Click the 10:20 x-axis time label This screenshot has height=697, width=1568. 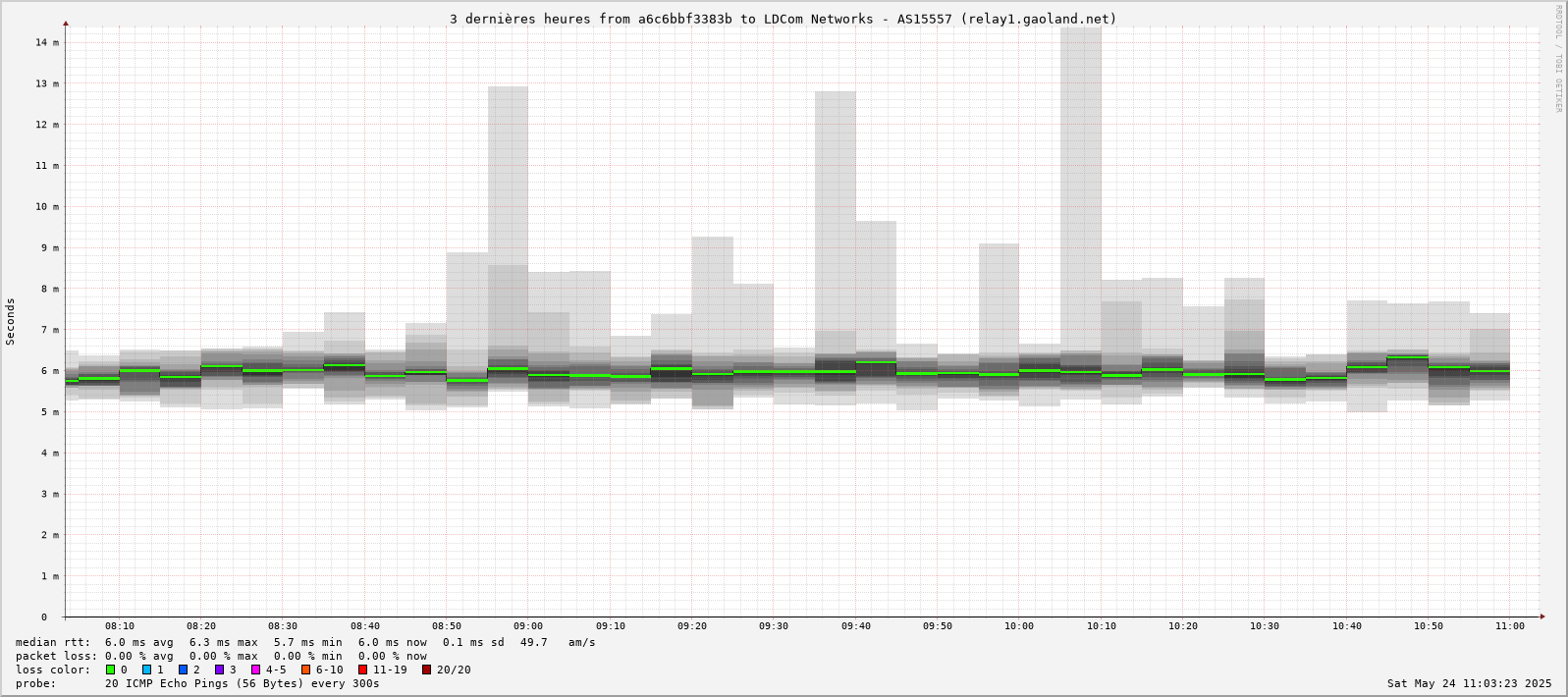click(x=1183, y=626)
